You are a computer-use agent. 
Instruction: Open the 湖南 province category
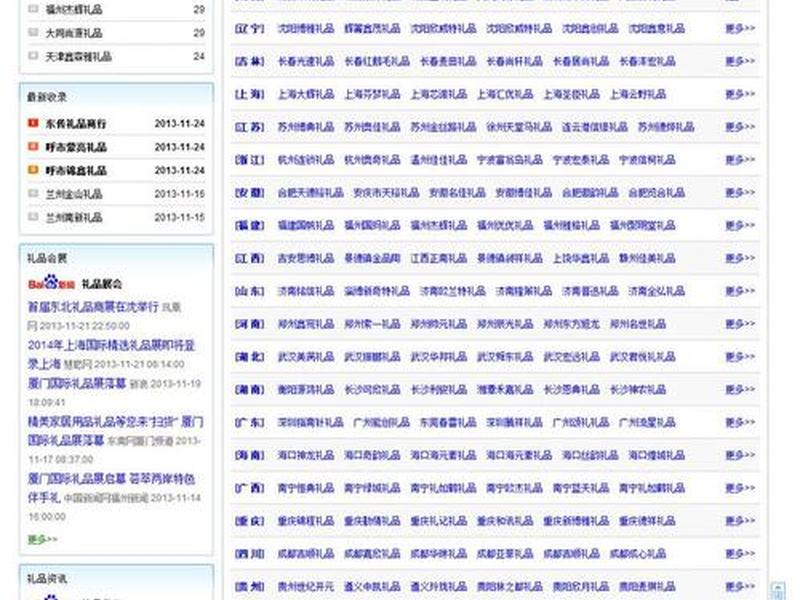click(249, 390)
